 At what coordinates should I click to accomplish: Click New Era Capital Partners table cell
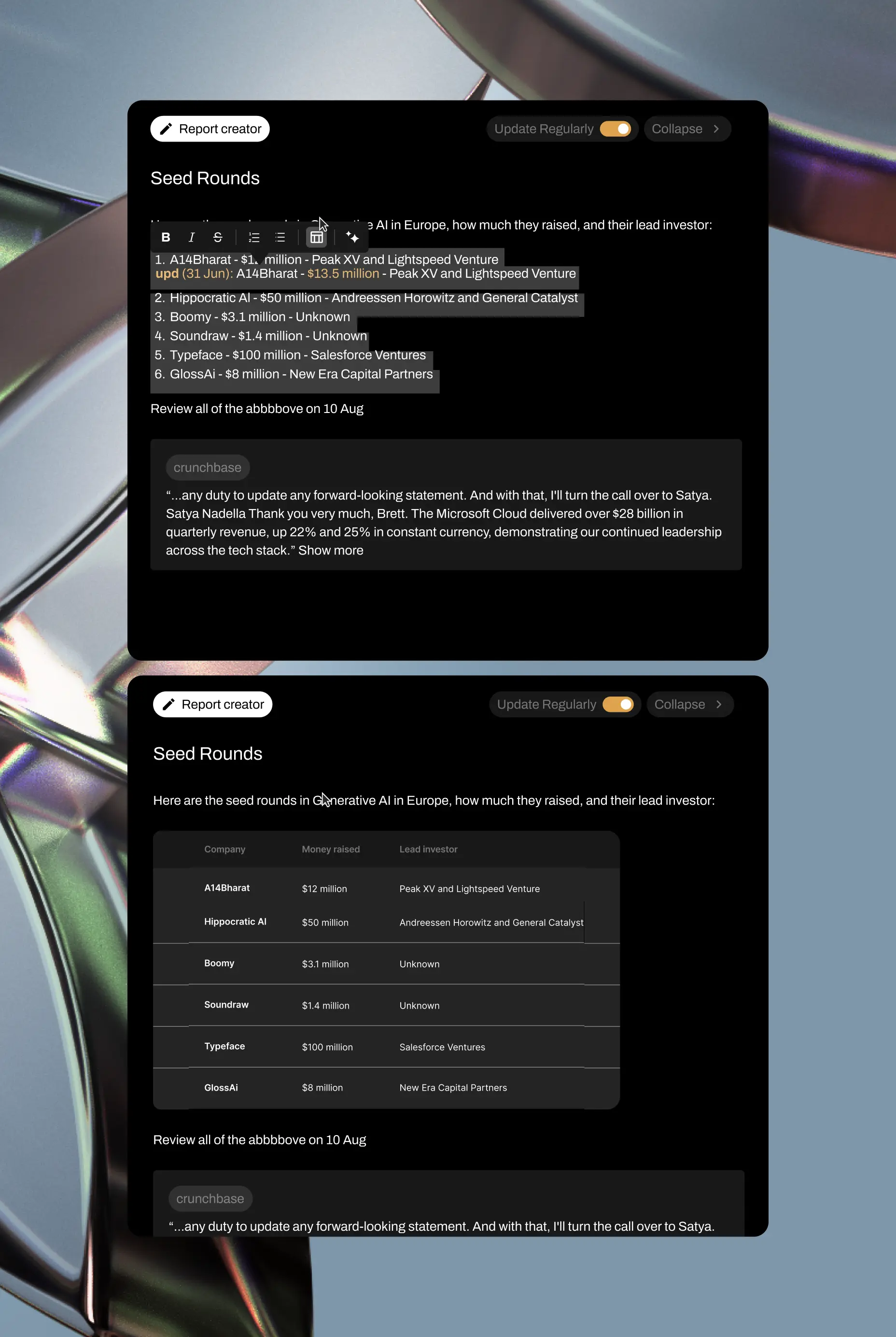453,1087
